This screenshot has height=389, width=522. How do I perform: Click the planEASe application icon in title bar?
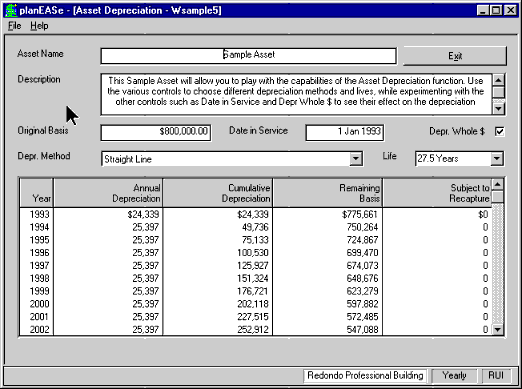[11, 10]
